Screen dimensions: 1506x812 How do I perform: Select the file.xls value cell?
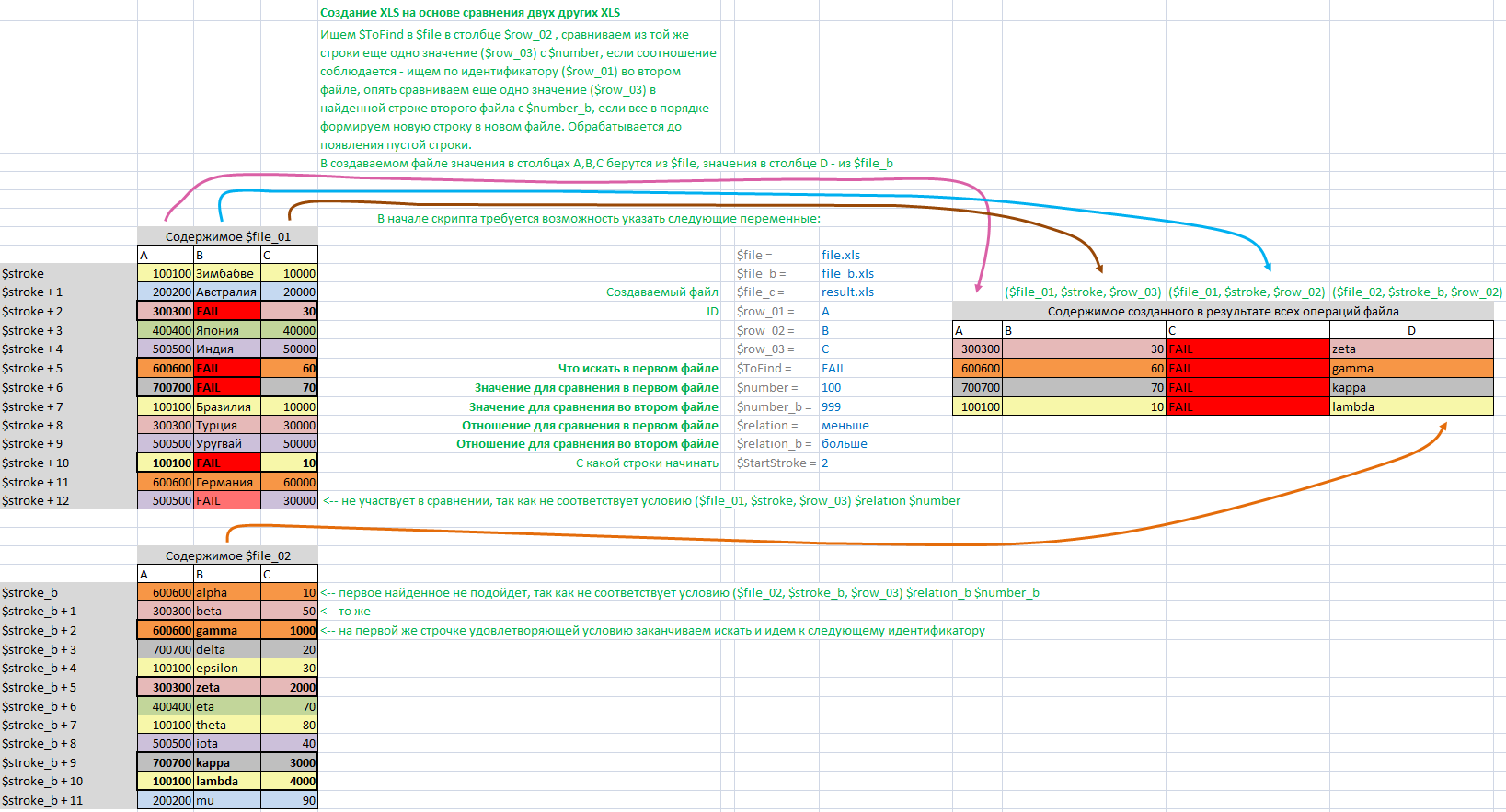[x=841, y=255]
